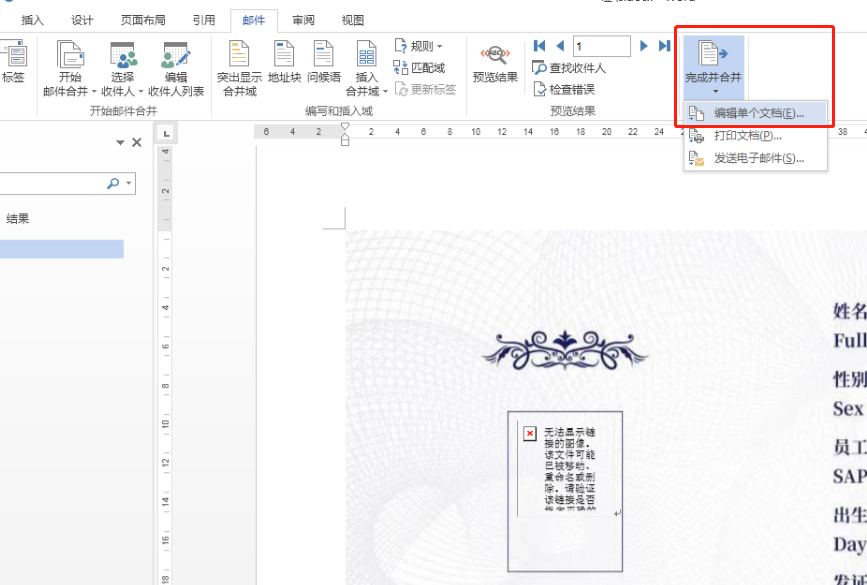Image resolution: width=867 pixels, height=585 pixels.
Task: Open the 页面布局 tab
Action: (143, 20)
